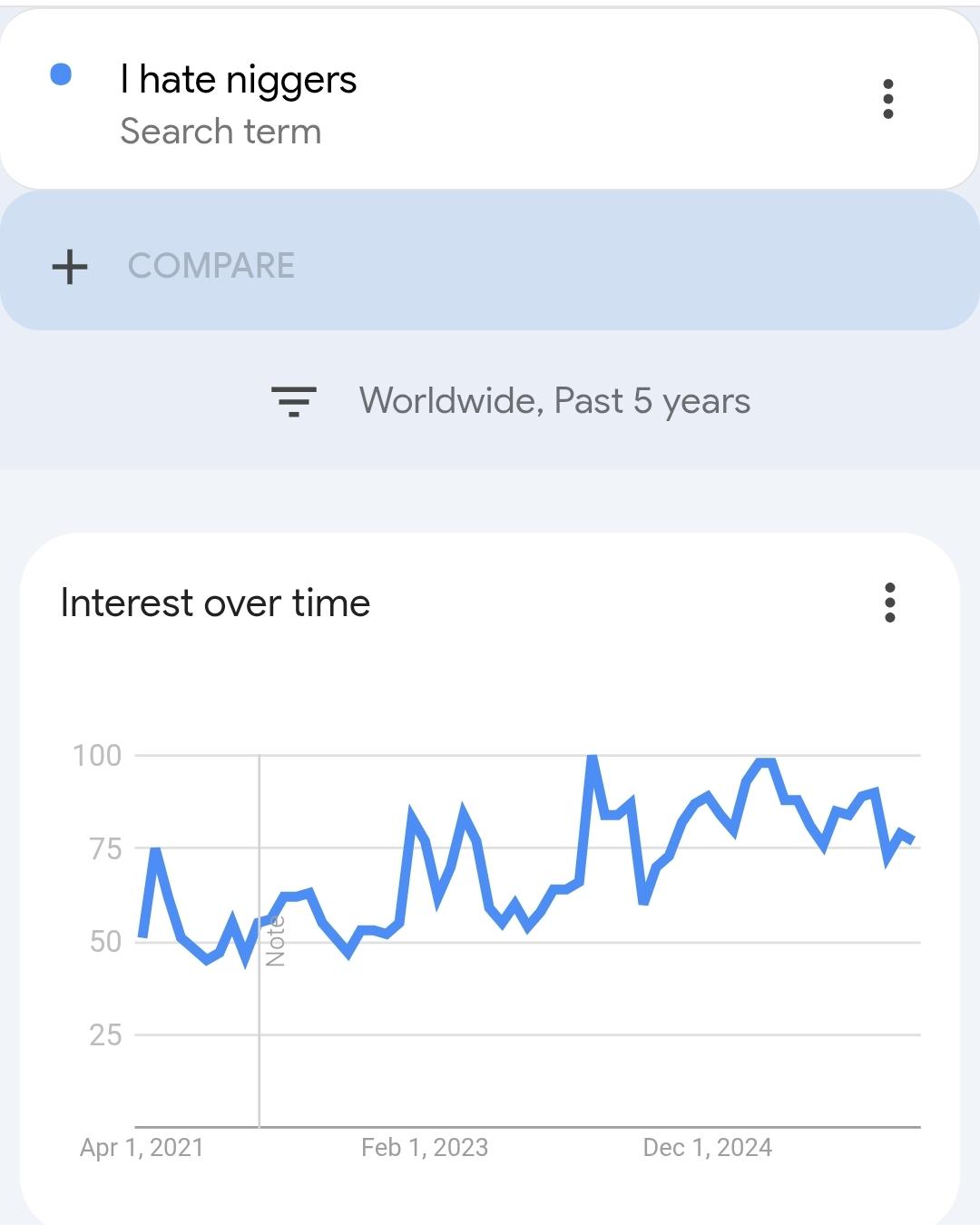
Task: Click the 100 value on the y-axis
Action: (97, 756)
